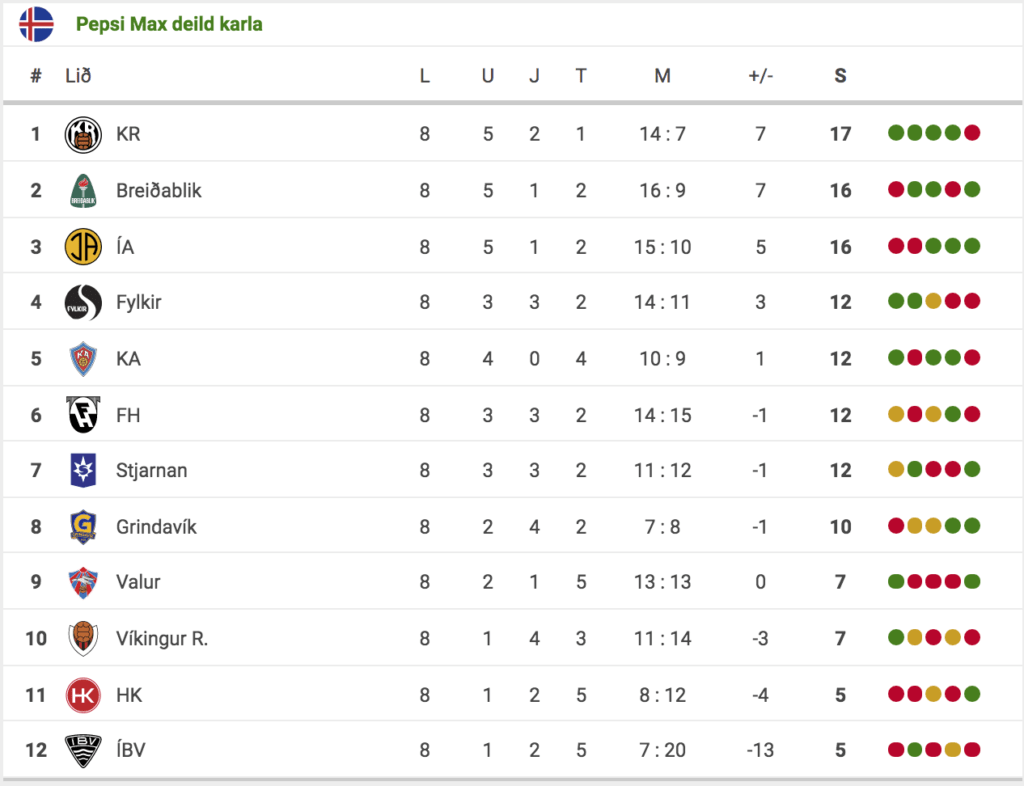The height and width of the screenshot is (786, 1024).
Task: Open the Grindavík G crest
Action: (83, 527)
